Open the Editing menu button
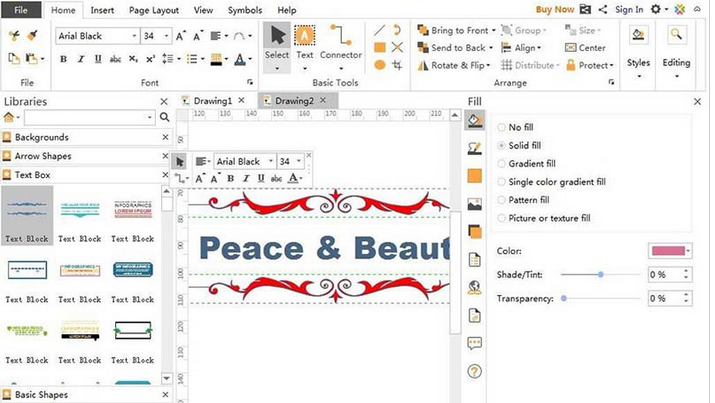 676,52
